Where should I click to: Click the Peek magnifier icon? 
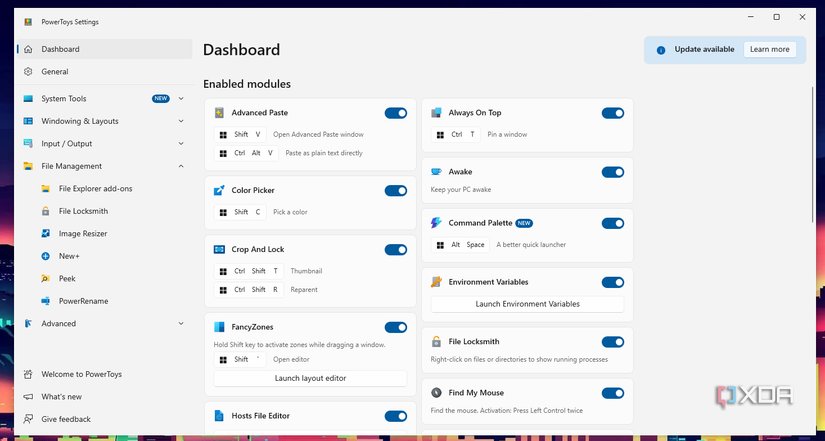click(x=46, y=278)
